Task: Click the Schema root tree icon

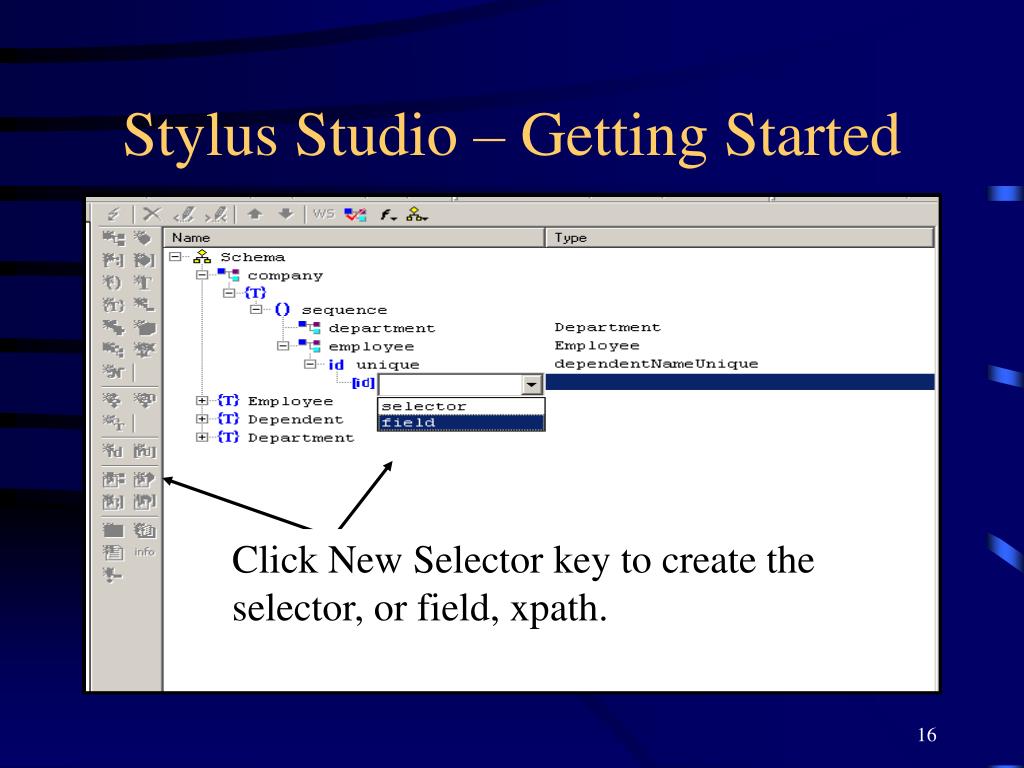Action: click(202, 257)
